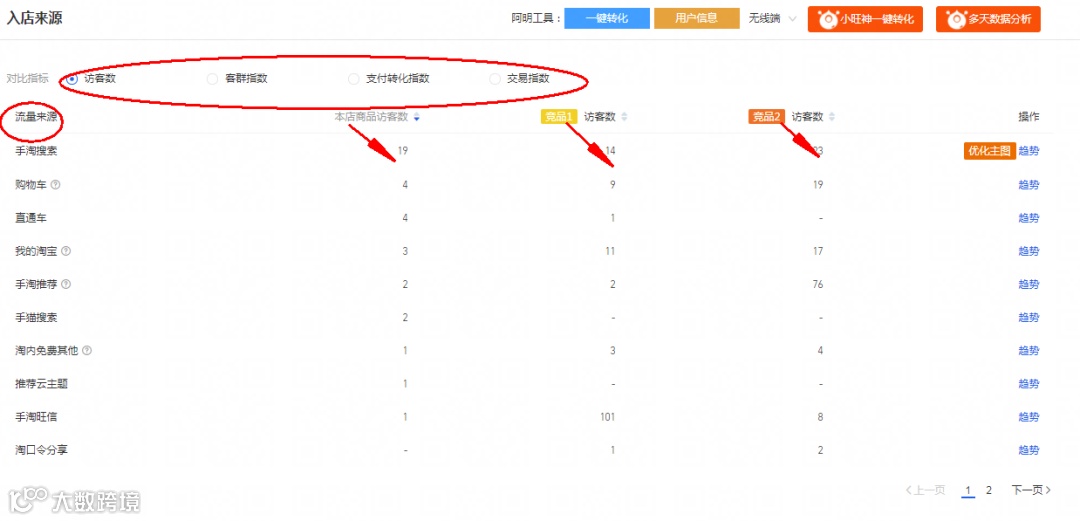Open 趋势 for 手淘搜索 row
This screenshot has width=1080, height=521.
click(1028, 152)
